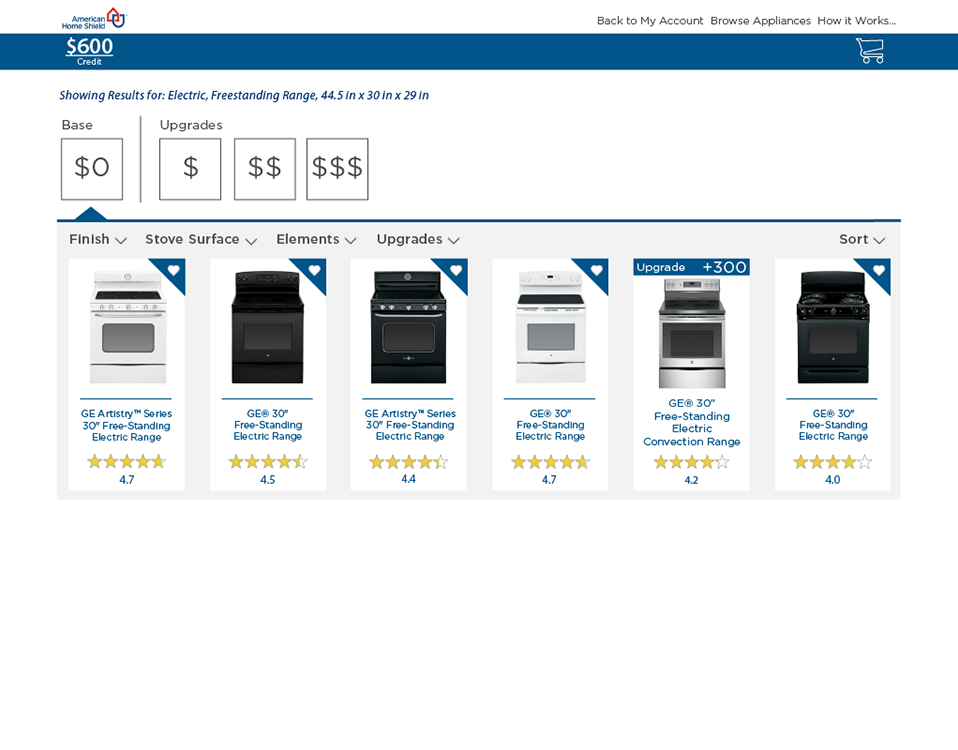Screen dimensions: 958x750
Task: Click the black coil-burner range image rated 4.0
Action: pyautogui.click(x=833, y=328)
